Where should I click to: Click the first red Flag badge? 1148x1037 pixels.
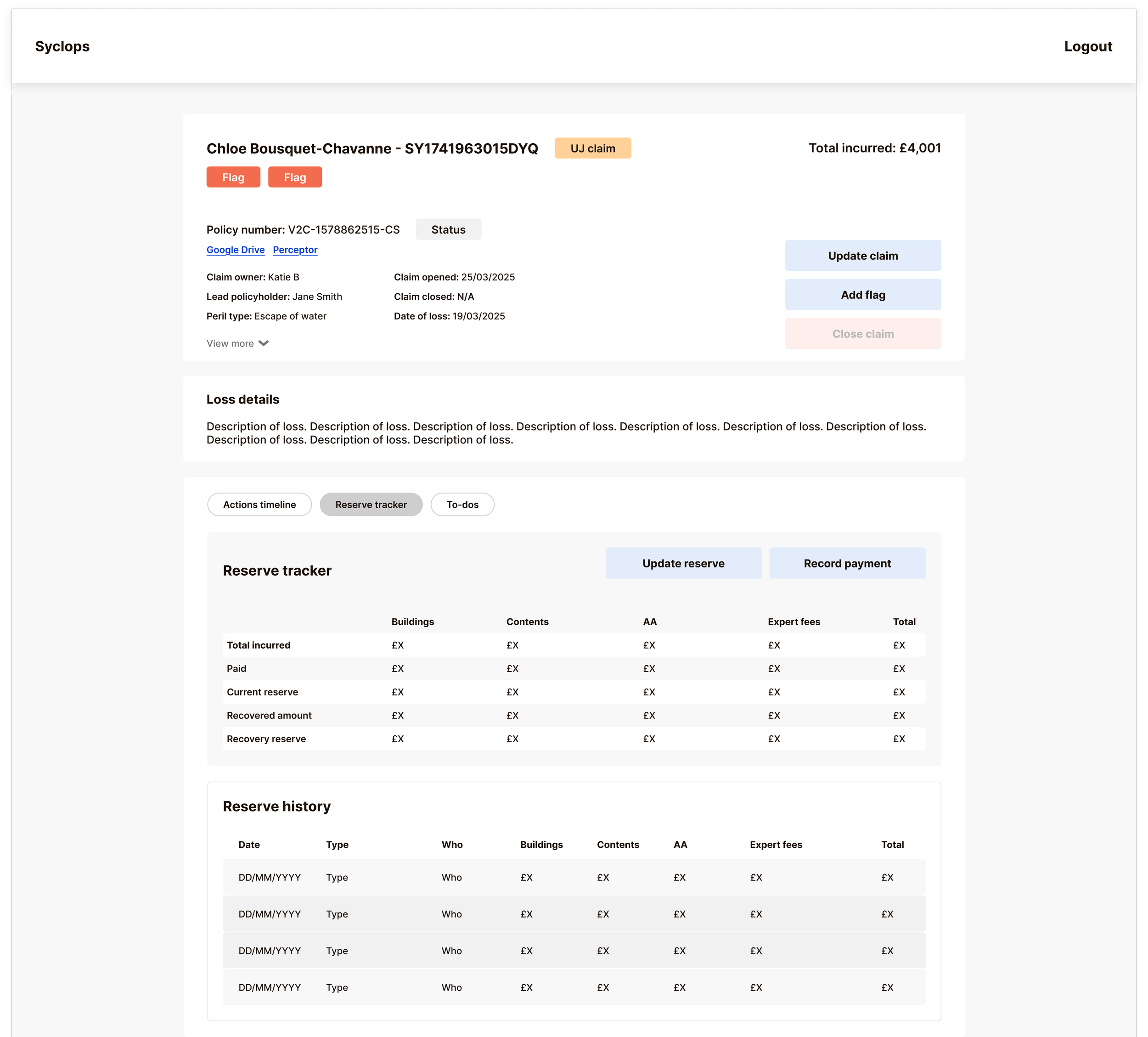point(233,178)
